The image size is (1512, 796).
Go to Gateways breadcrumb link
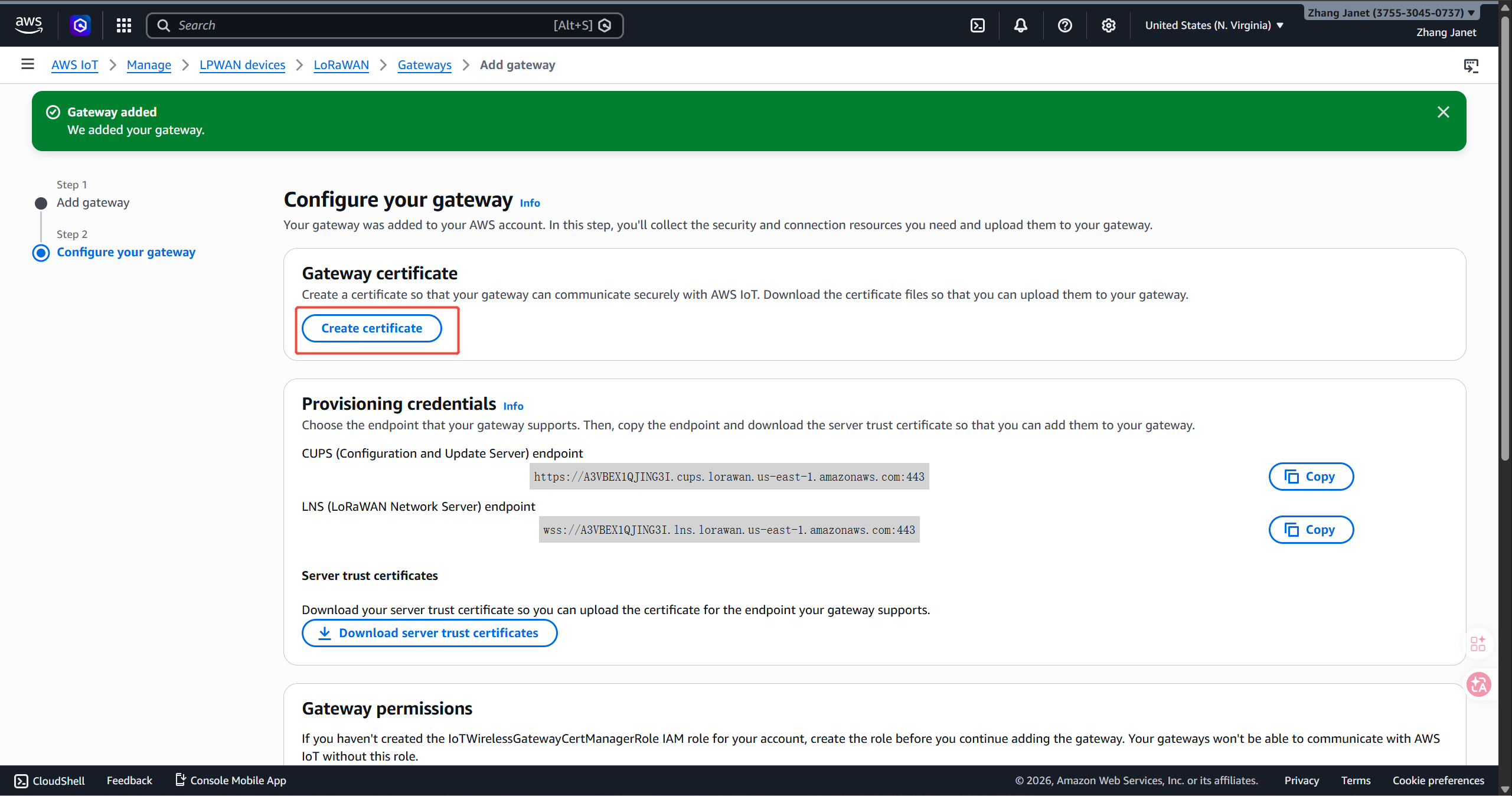pos(424,65)
